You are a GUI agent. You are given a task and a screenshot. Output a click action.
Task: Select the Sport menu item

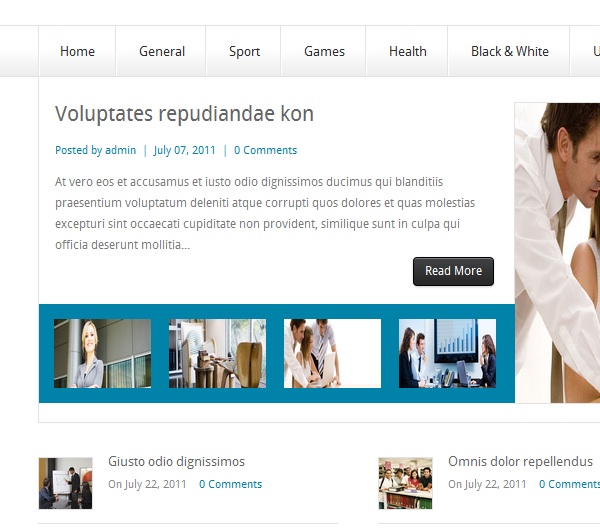(x=244, y=51)
